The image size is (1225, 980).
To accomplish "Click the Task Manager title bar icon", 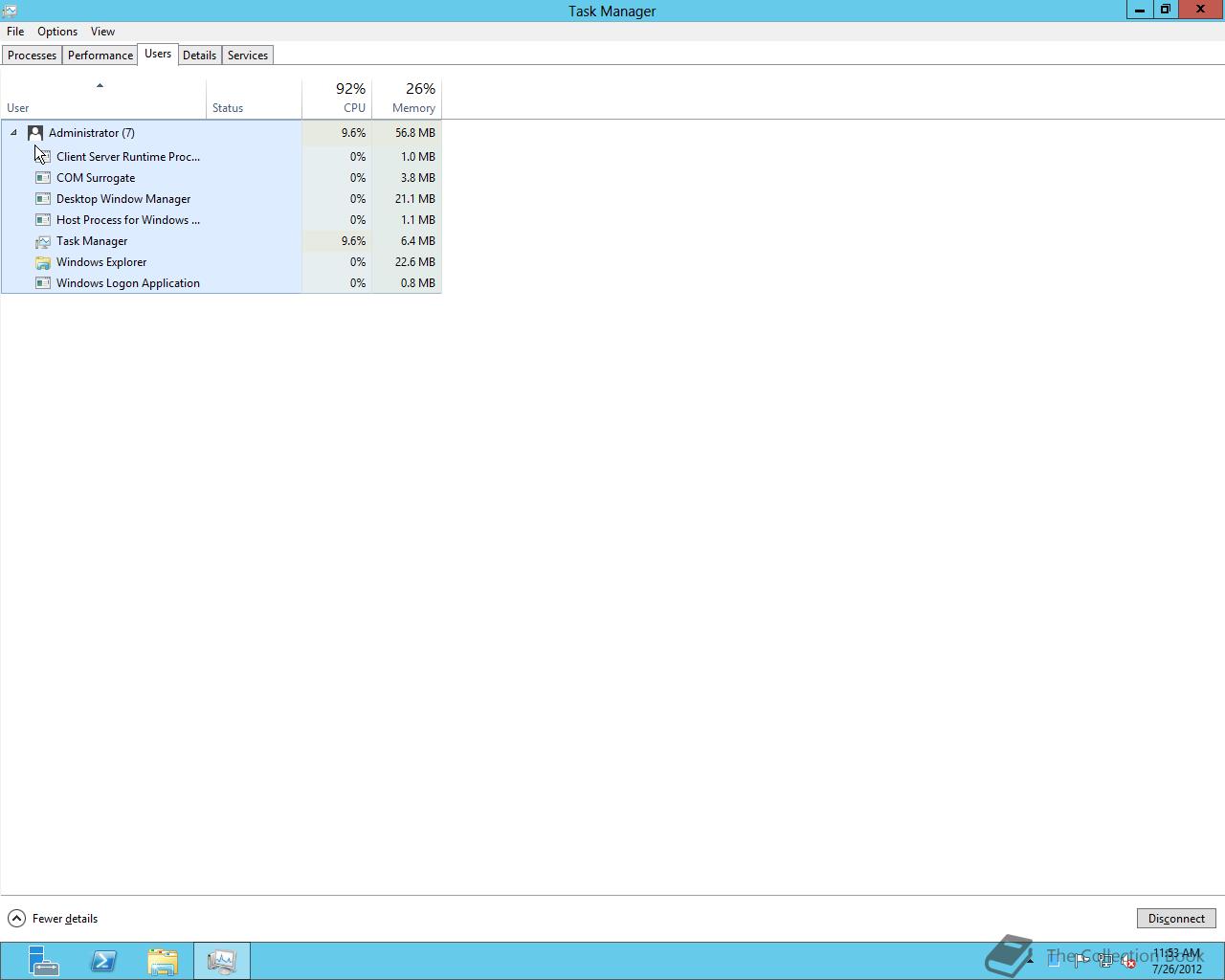I will [x=10, y=11].
